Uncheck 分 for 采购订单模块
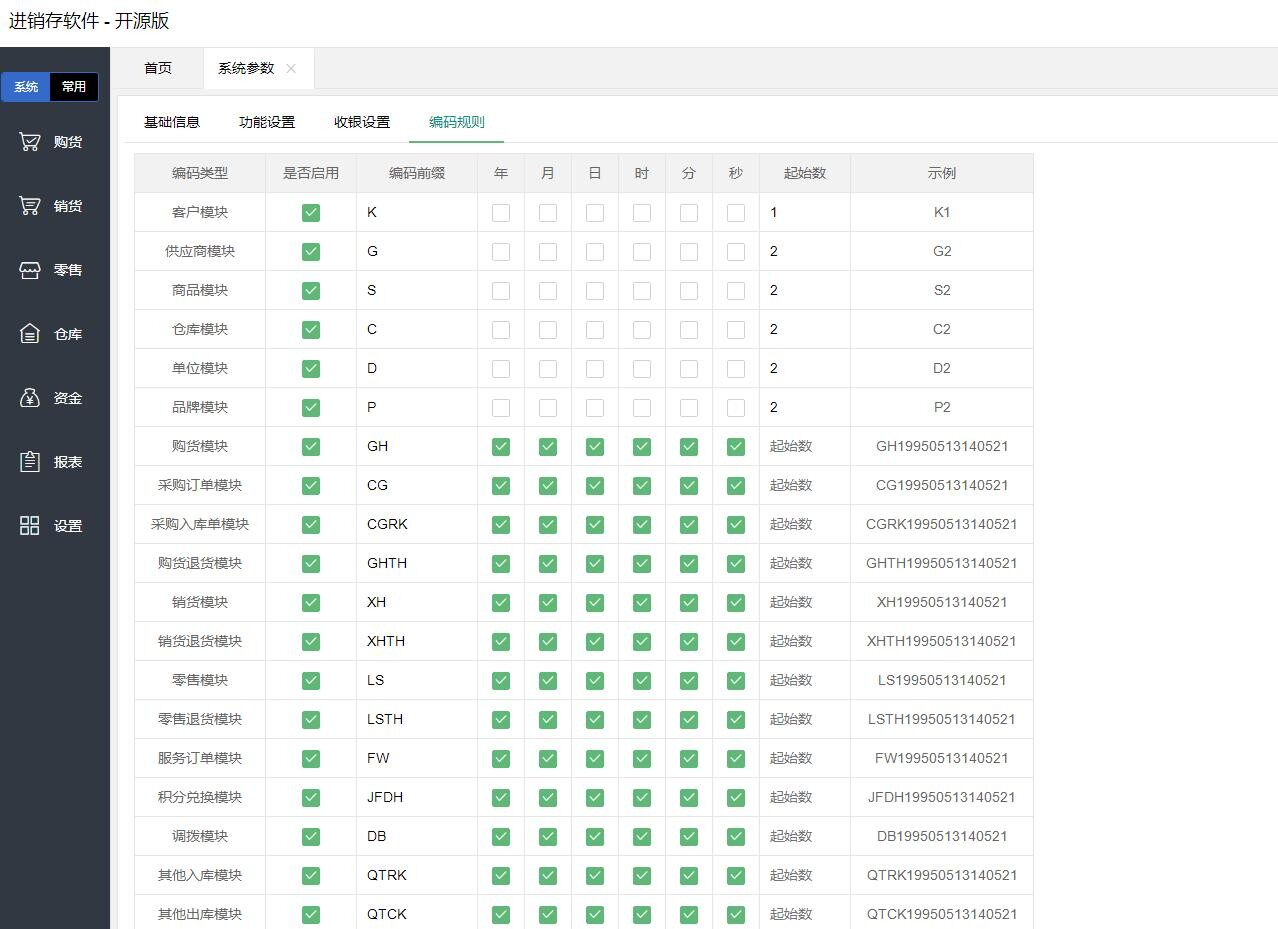This screenshot has width=1278, height=929. (689, 485)
